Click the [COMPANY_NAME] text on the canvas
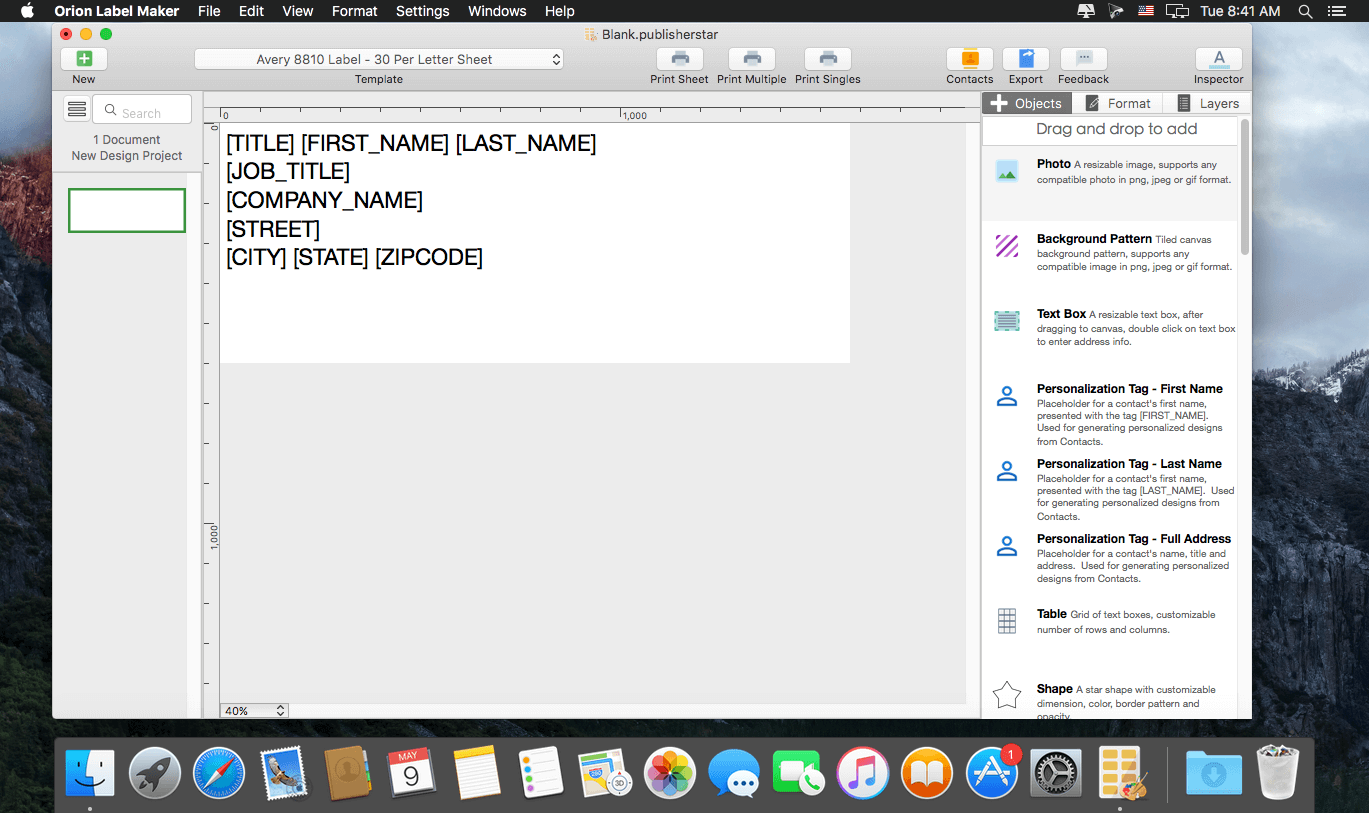Image resolution: width=1369 pixels, height=813 pixels. pos(325,200)
